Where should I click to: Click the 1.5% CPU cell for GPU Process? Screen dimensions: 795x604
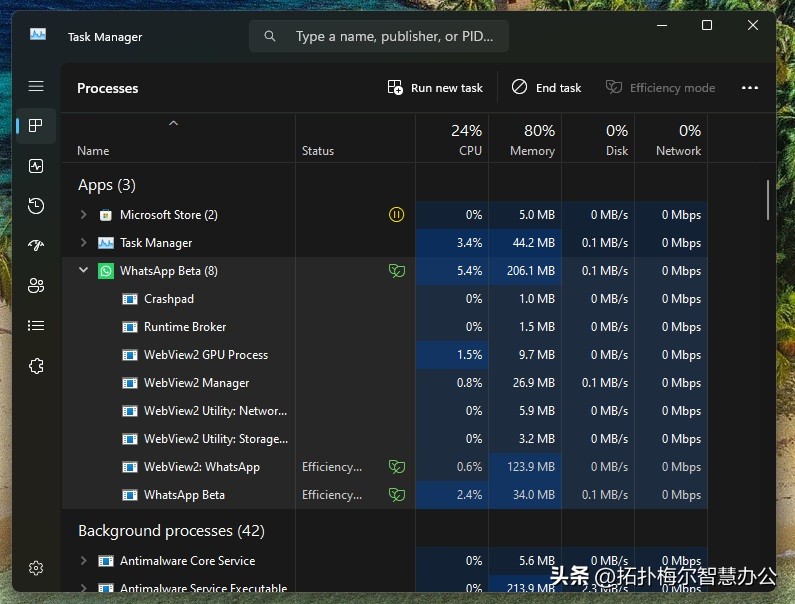pos(452,355)
